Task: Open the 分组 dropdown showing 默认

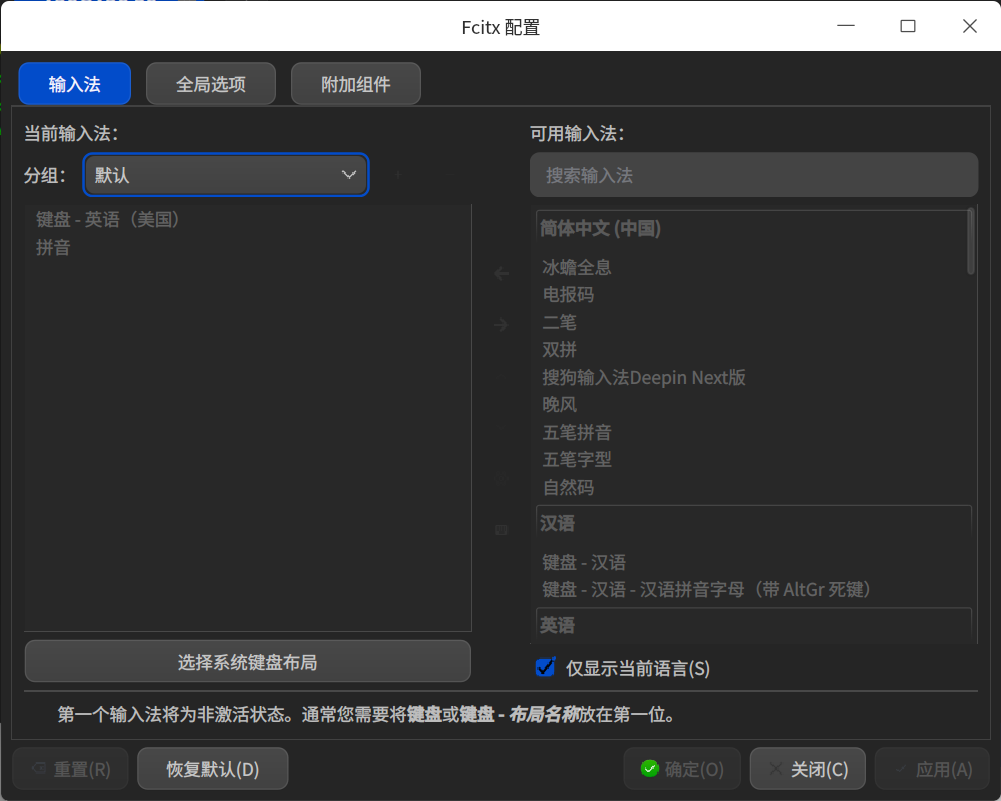Action: 226,175
